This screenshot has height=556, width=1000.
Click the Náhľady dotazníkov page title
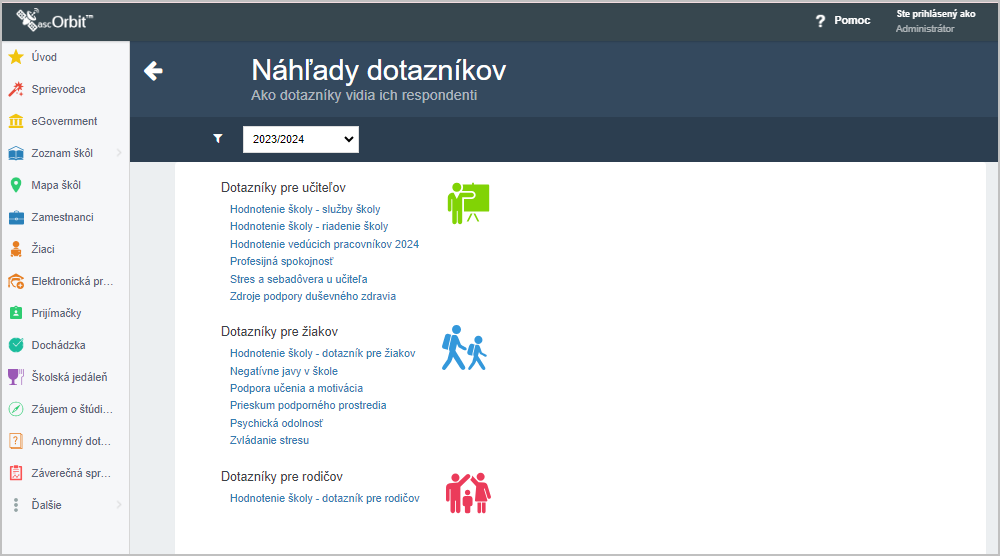tap(378, 70)
